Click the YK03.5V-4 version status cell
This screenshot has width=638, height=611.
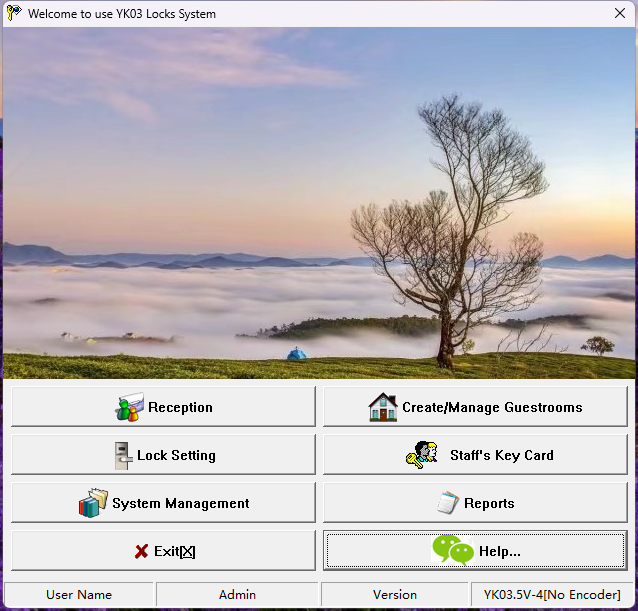tap(553, 595)
